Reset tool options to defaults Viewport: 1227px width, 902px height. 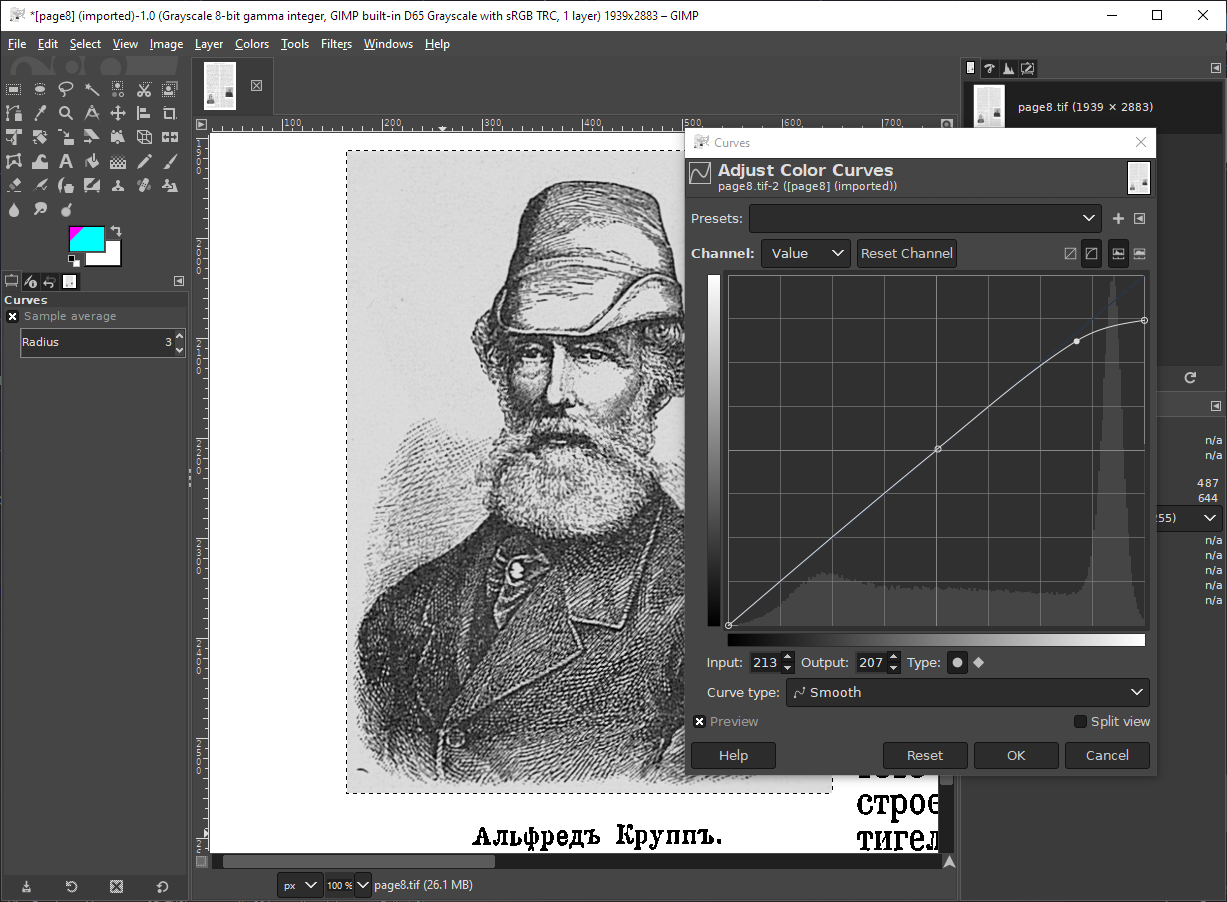(x=162, y=886)
